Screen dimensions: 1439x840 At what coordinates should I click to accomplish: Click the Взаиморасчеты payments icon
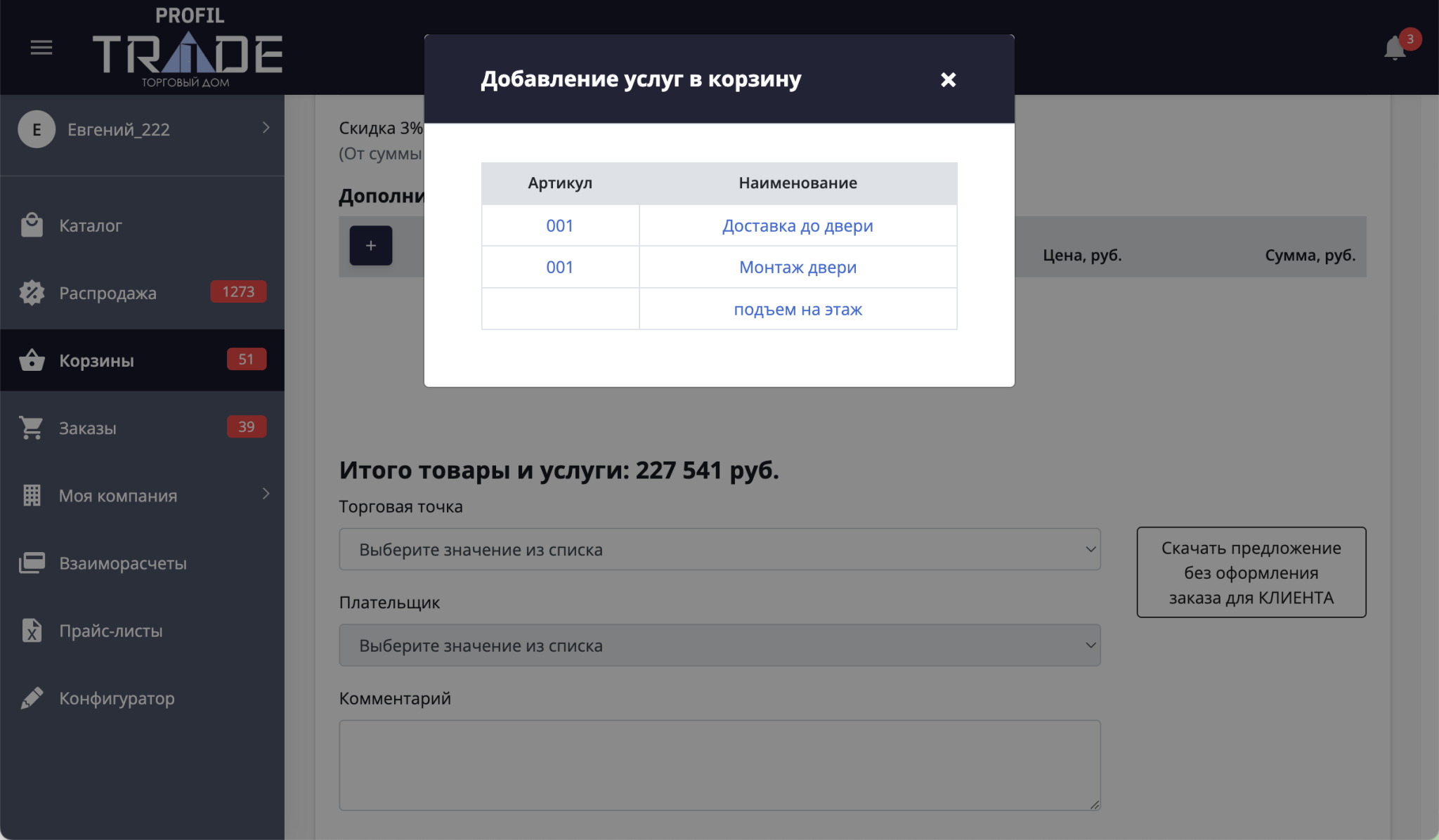[x=32, y=563]
